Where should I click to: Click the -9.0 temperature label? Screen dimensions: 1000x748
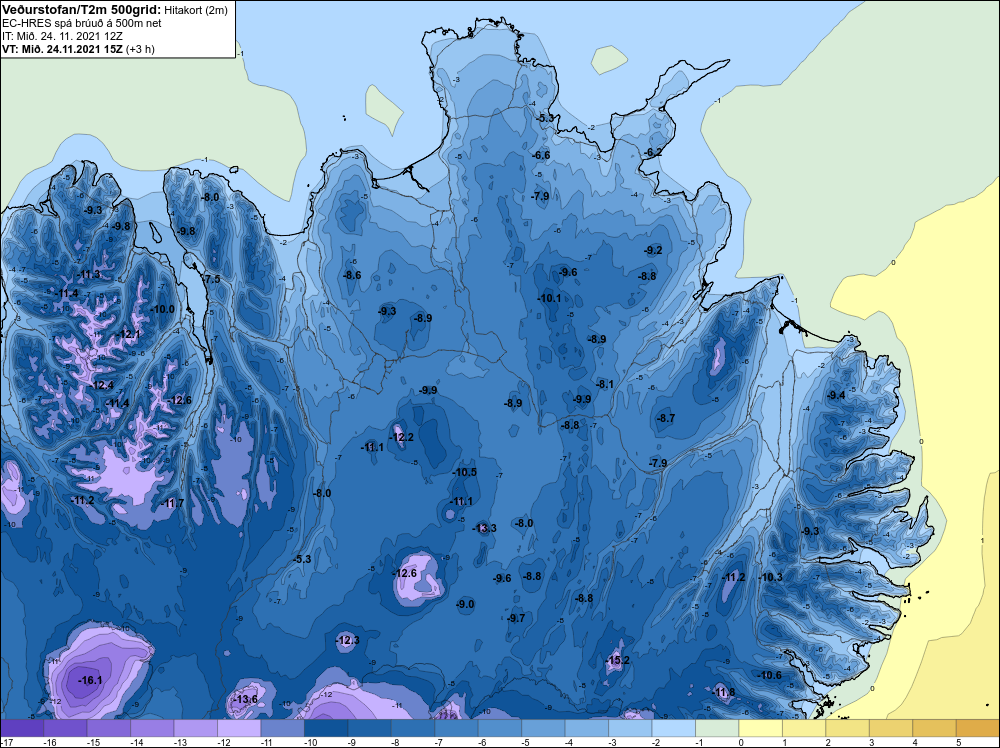(x=465, y=605)
